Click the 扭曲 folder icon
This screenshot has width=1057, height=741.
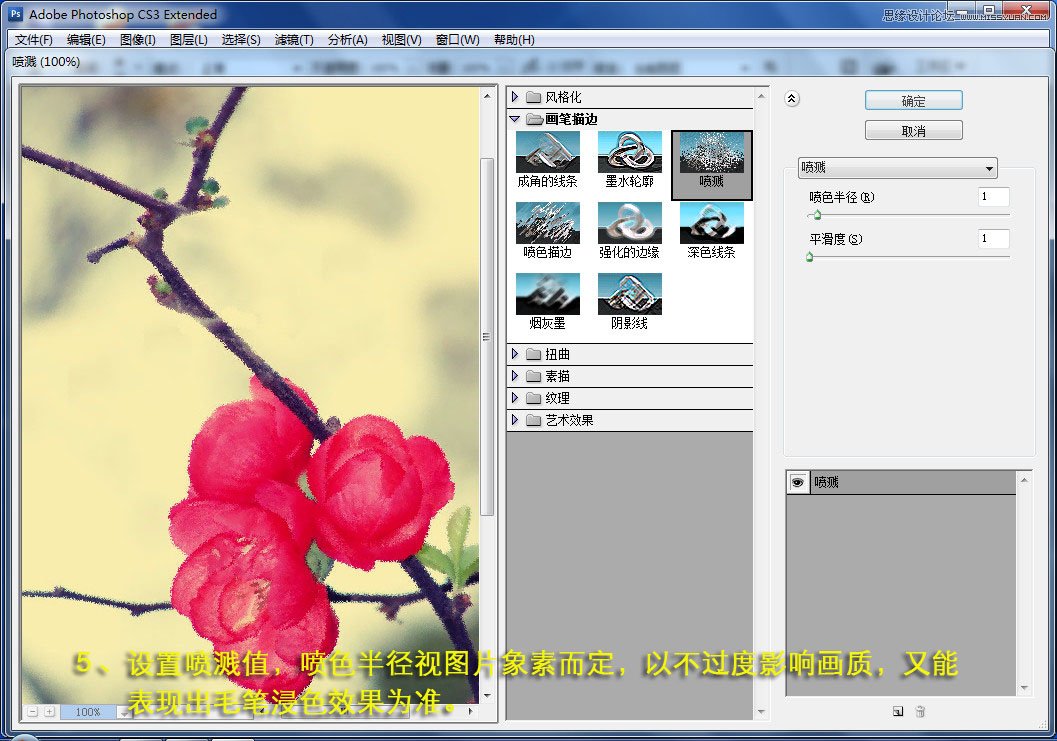(x=534, y=354)
